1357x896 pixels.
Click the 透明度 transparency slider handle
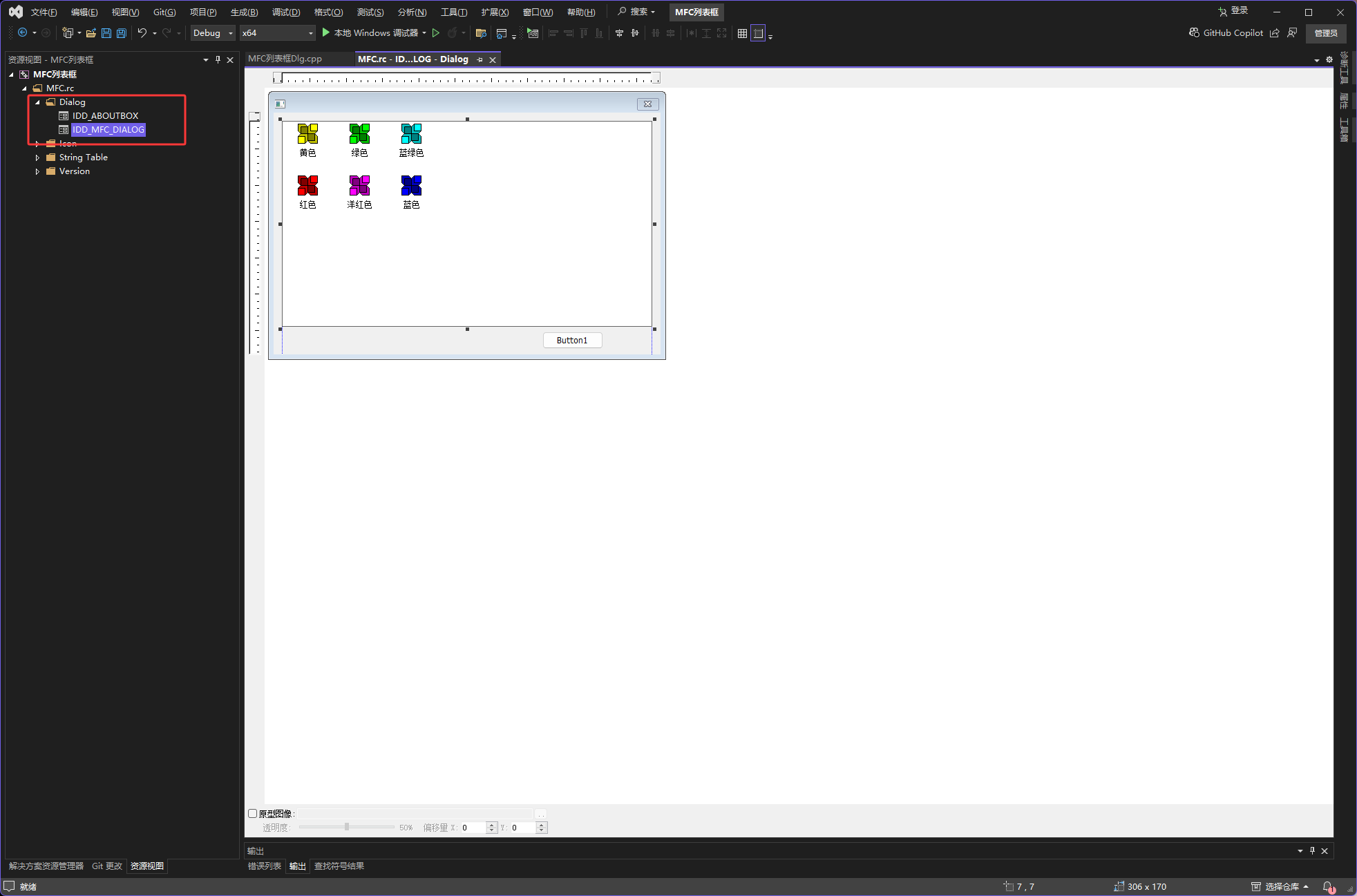click(347, 827)
